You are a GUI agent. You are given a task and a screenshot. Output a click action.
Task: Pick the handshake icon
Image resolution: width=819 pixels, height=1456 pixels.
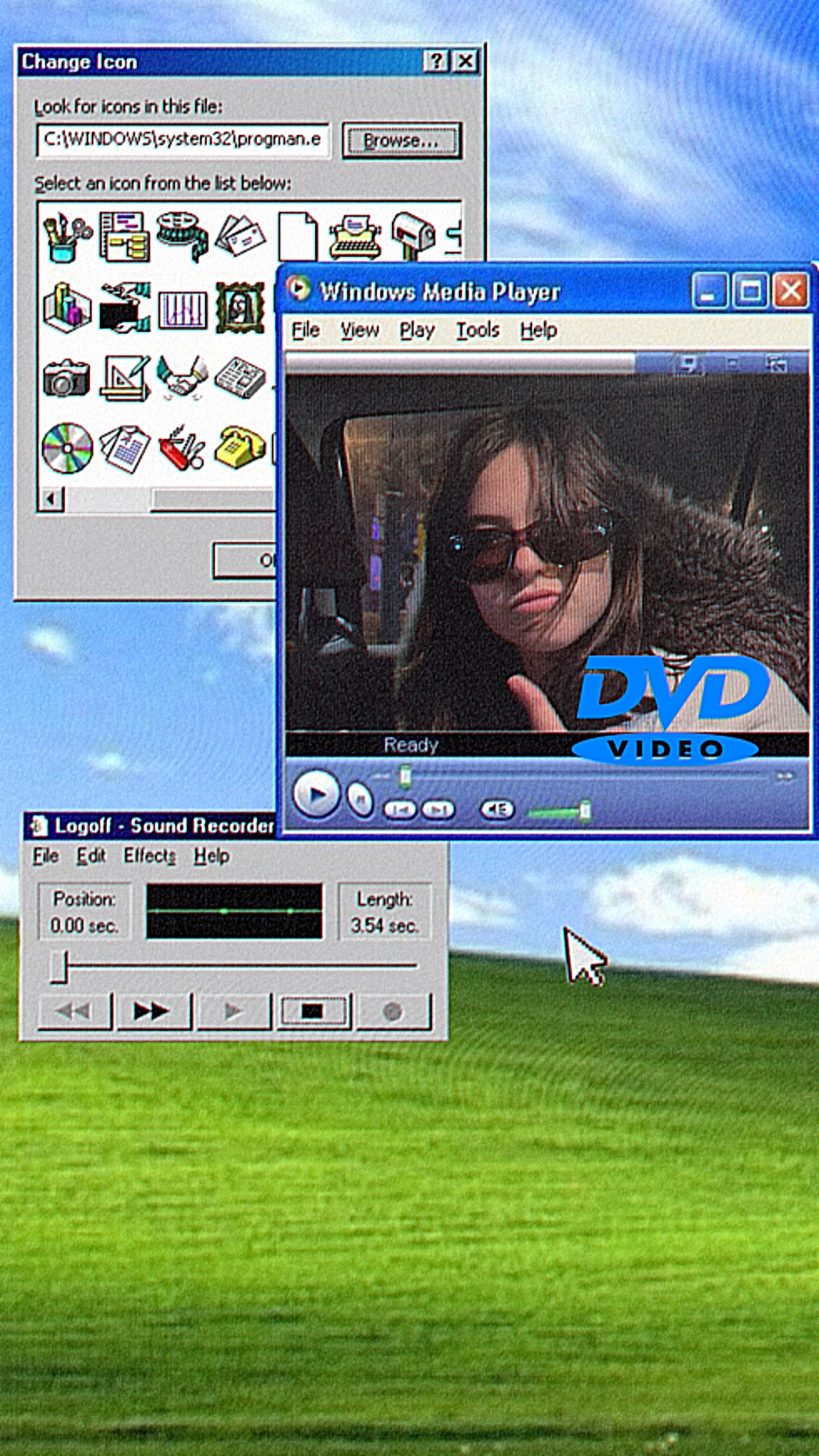click(182, 378)
